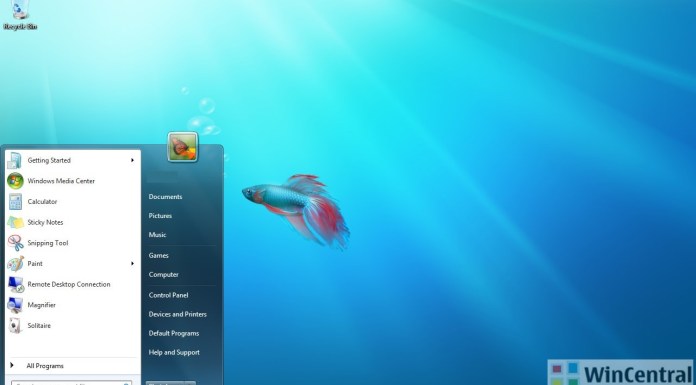Open Help and Support

174,352
